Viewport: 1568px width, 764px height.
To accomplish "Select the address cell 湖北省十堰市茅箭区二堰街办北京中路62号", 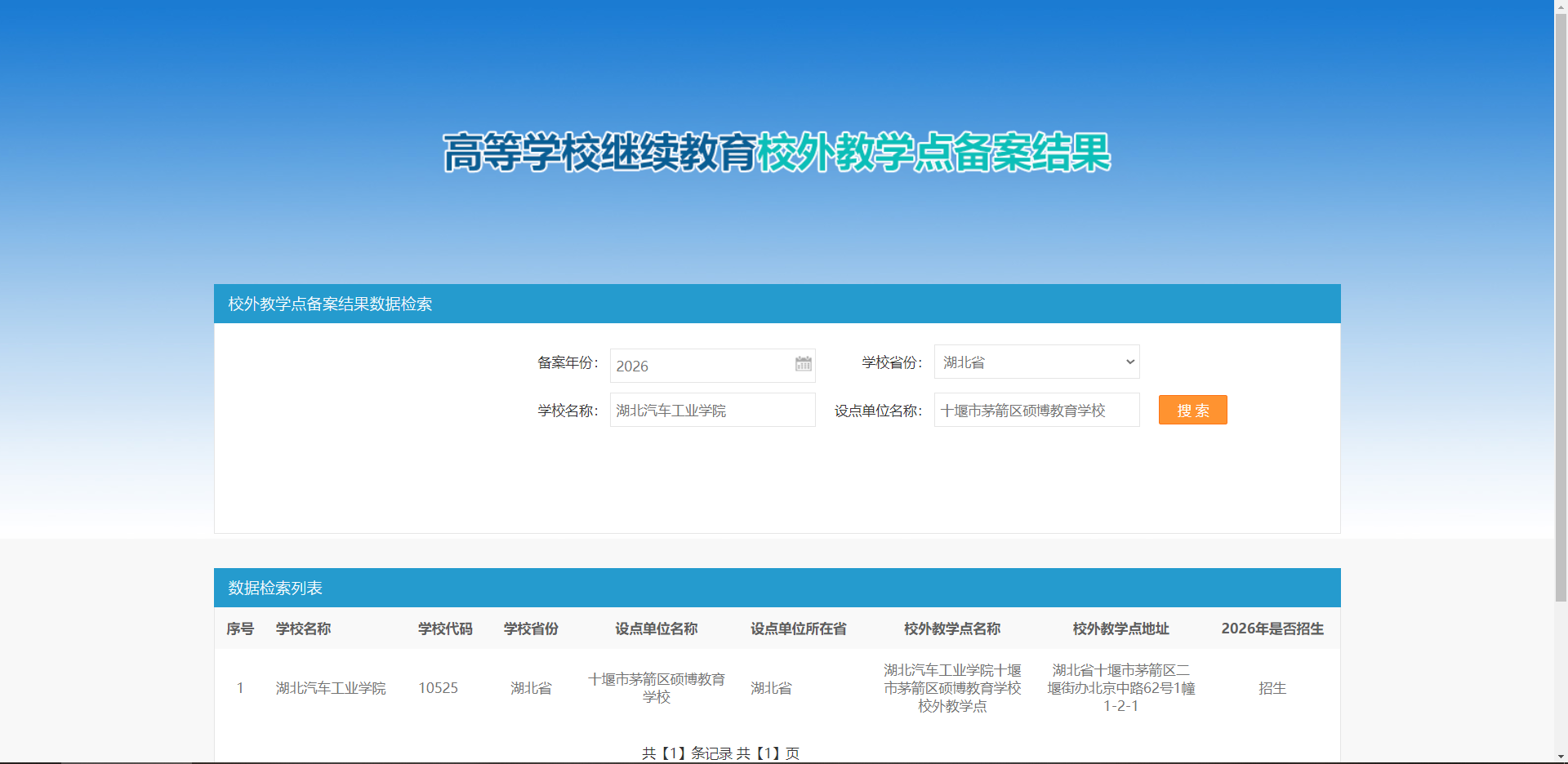I will tap(1121, 688).
